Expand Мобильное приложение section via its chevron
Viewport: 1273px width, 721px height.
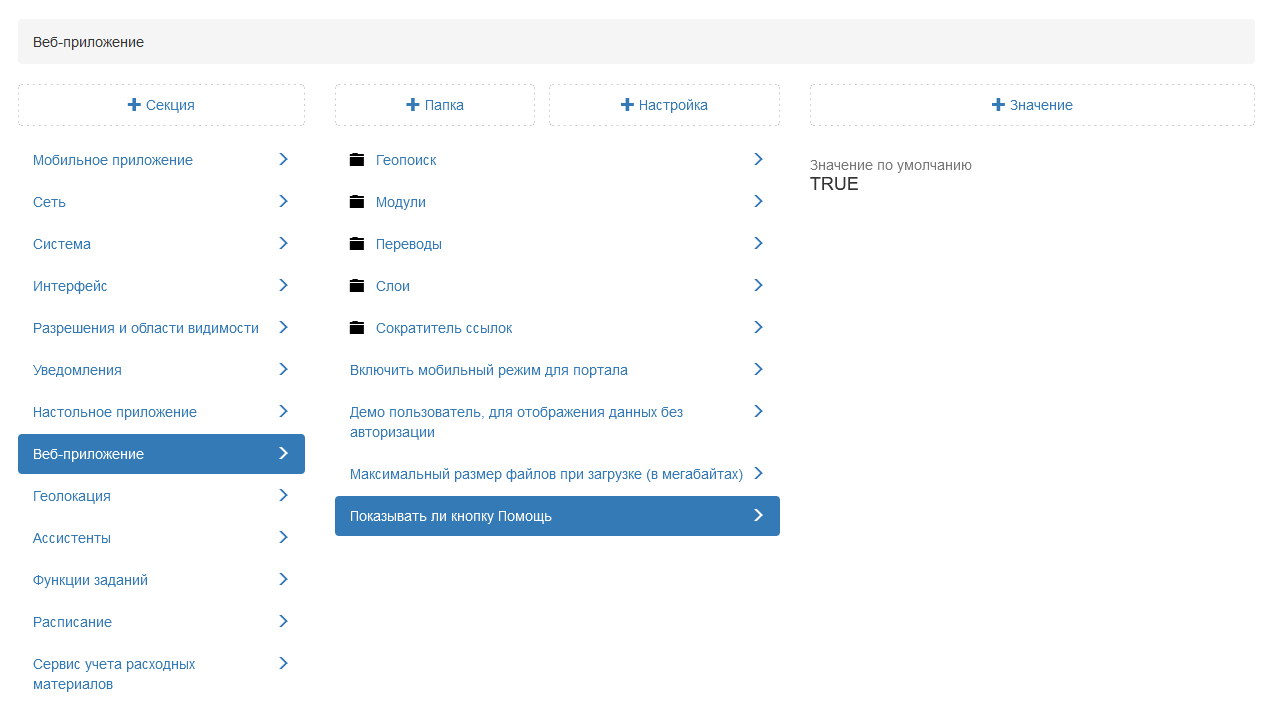[x=283, y=159]
